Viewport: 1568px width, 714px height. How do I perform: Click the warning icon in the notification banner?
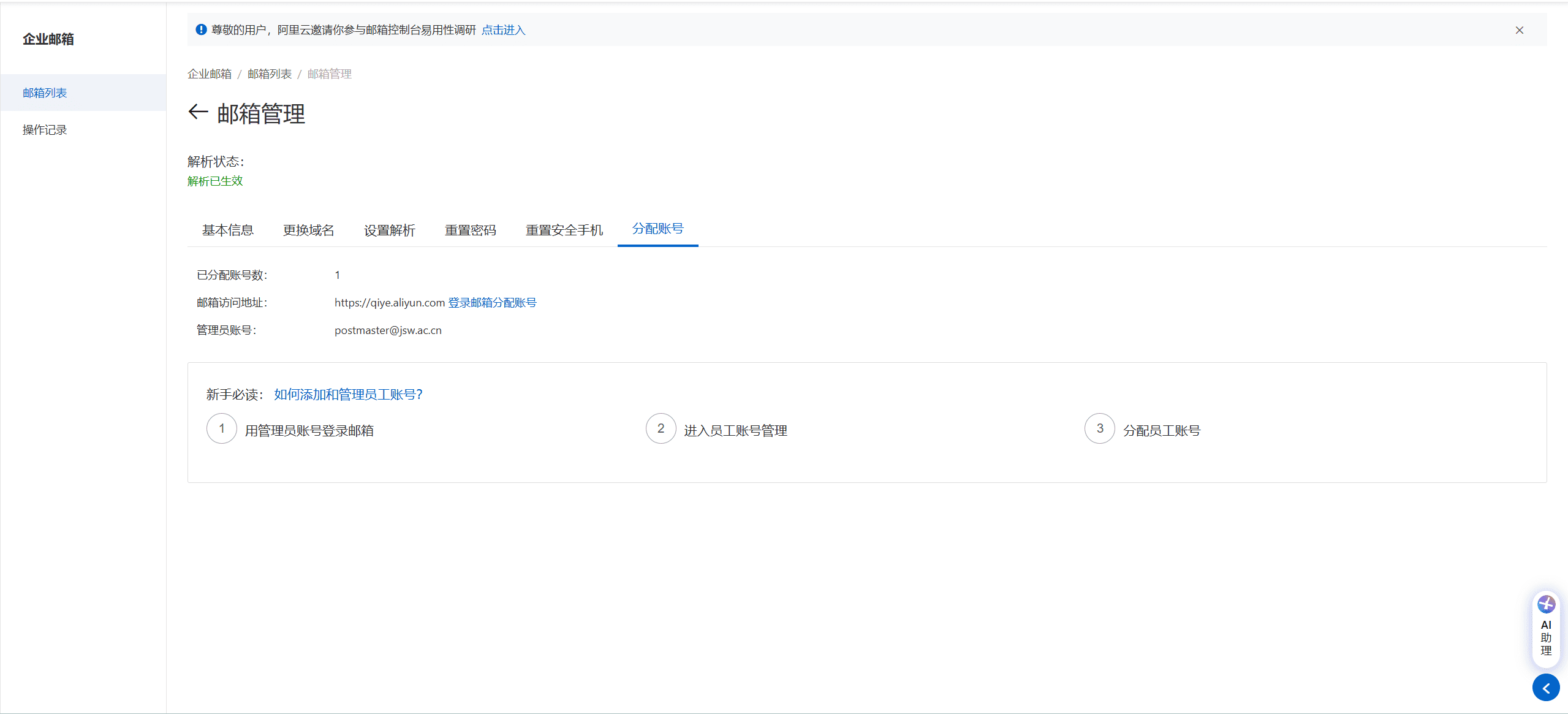[x=200, y=29]
